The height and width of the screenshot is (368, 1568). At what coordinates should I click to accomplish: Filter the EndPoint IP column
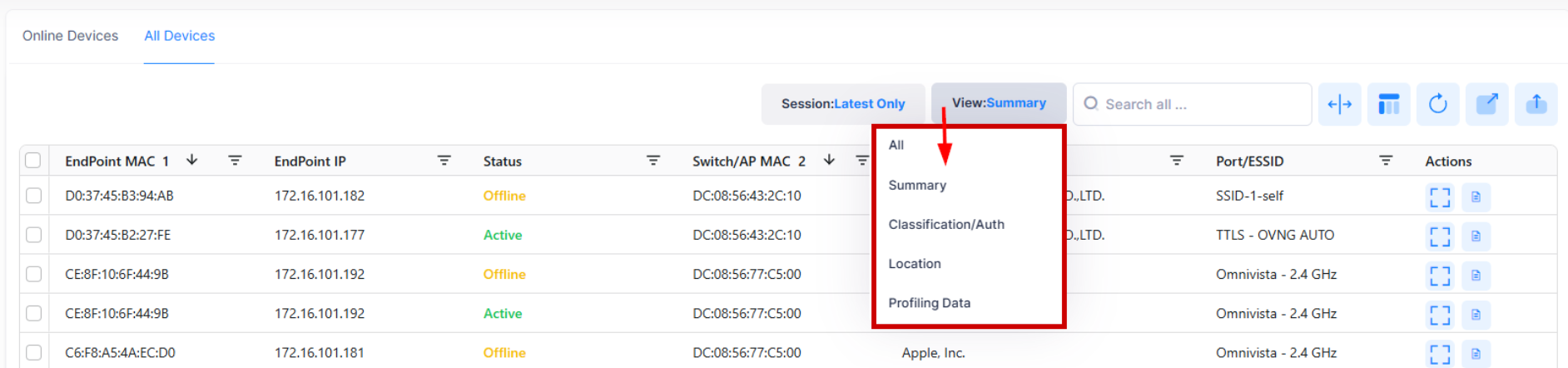(444, 161)
